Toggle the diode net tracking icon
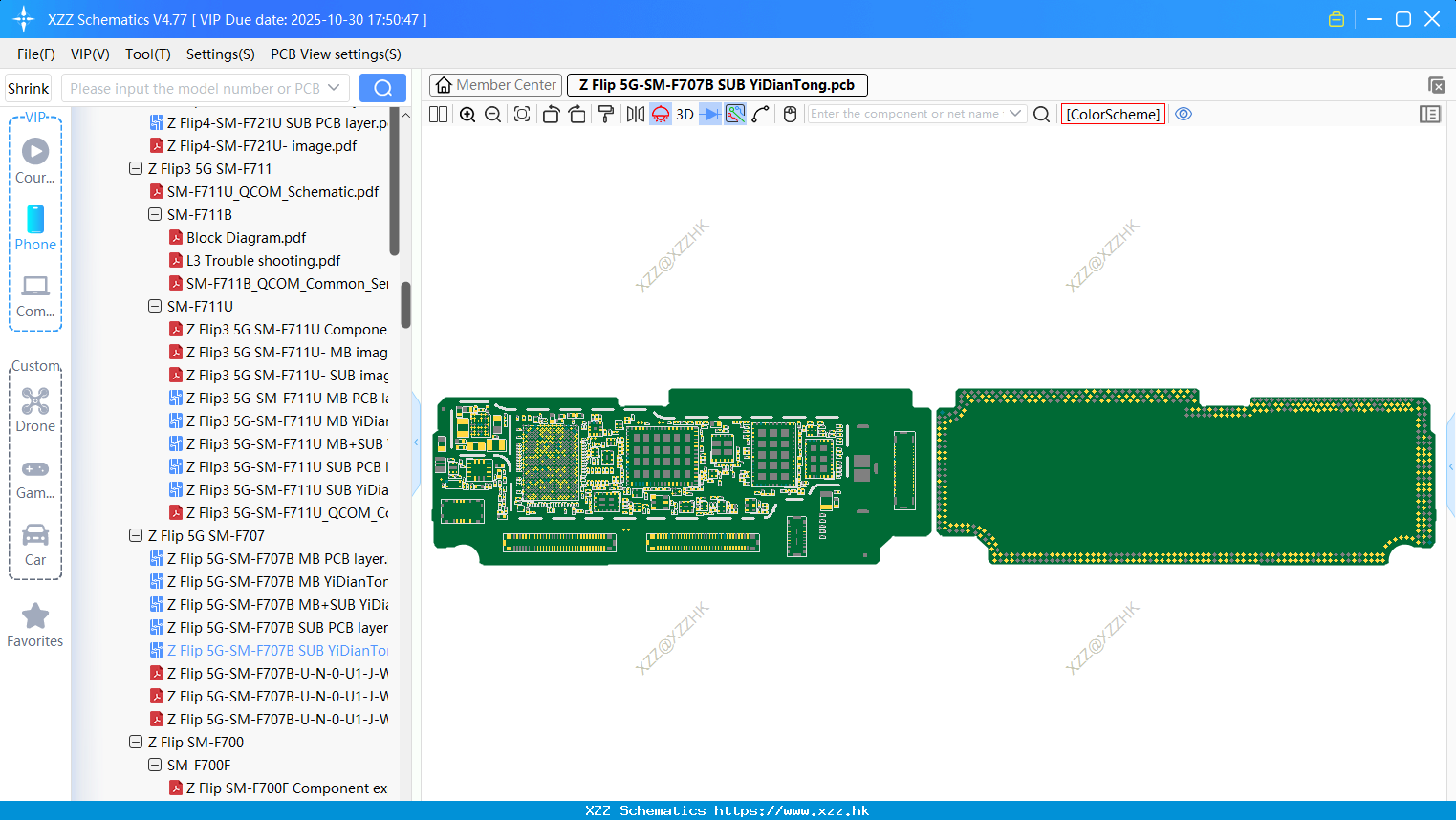This screenshot has width=1456, height=820. (x=709, y=114)
